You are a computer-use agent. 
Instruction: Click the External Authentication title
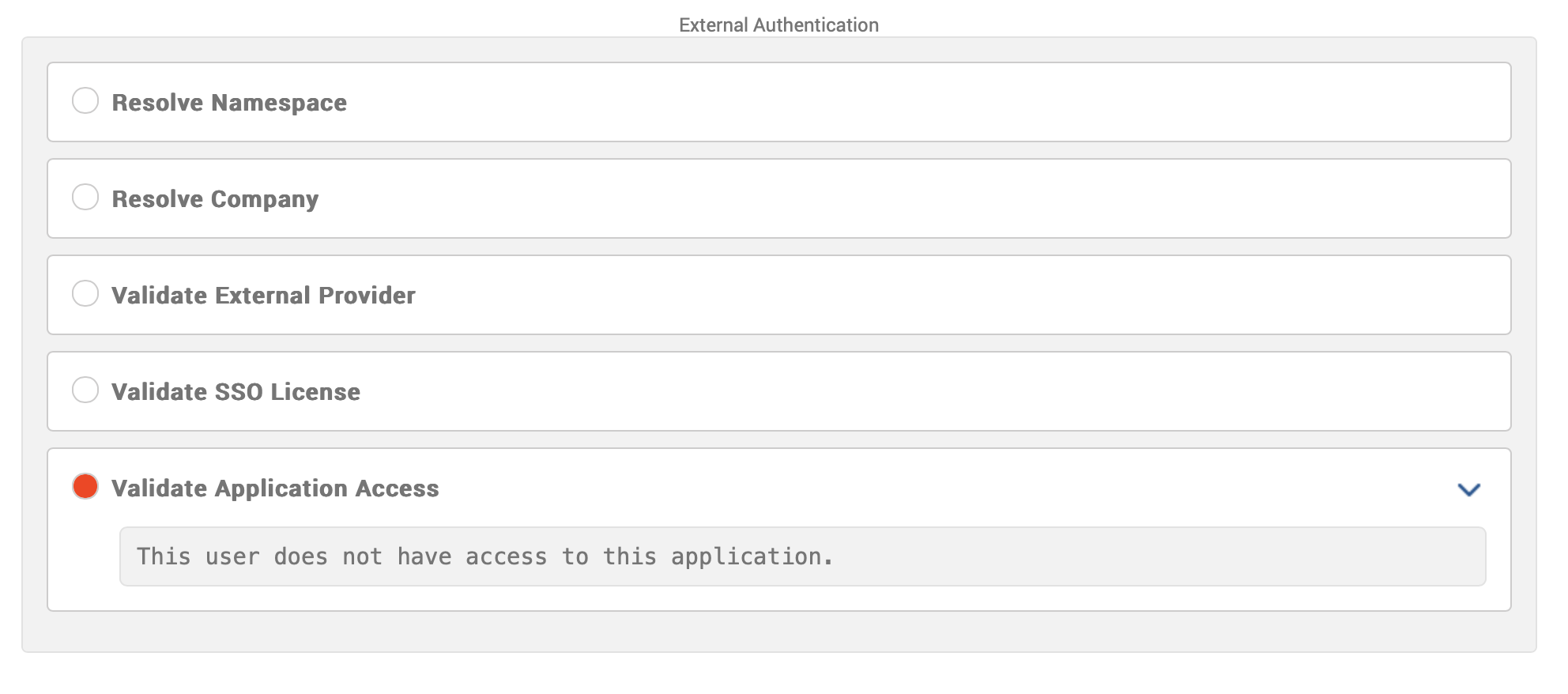[778, 24]
